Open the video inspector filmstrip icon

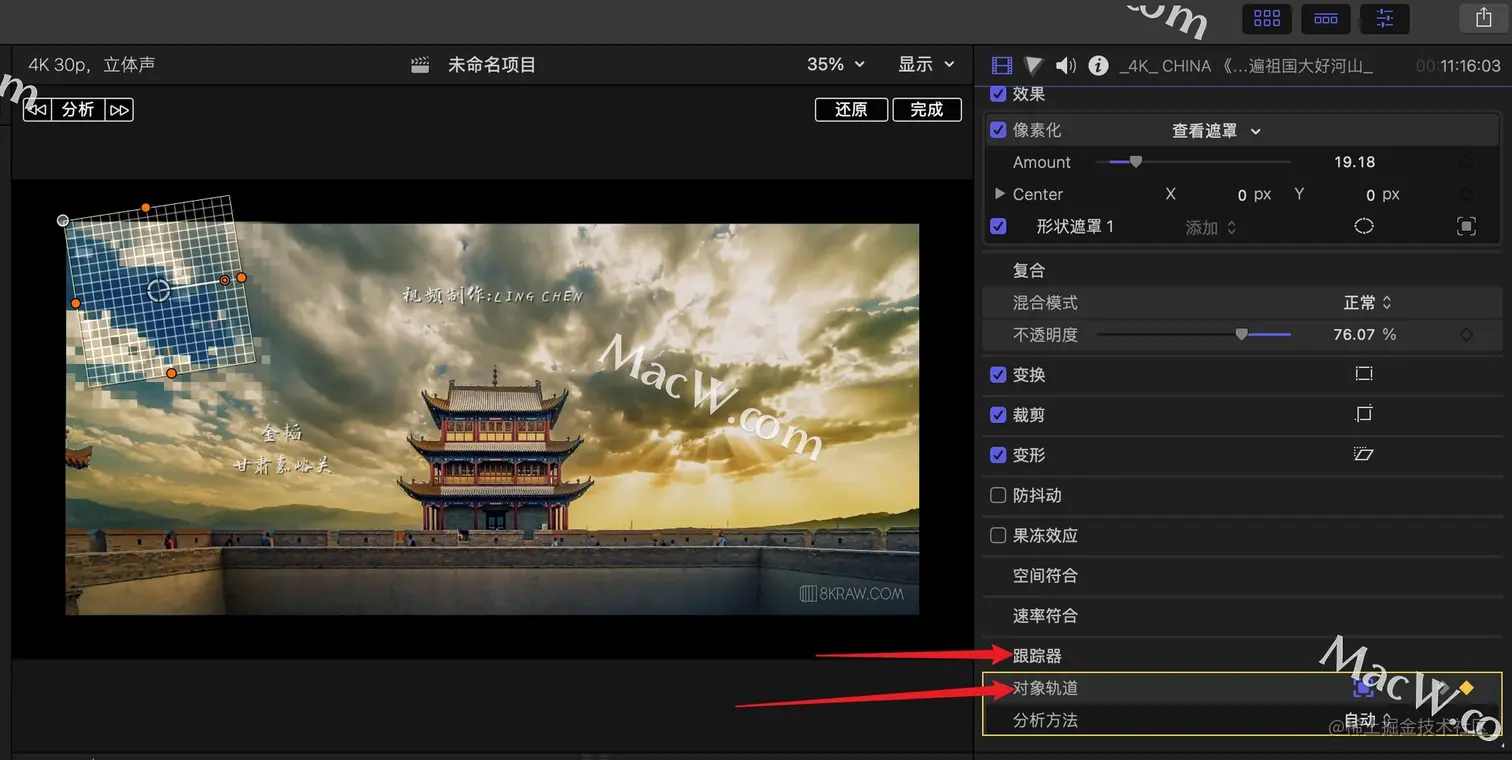coord(1002,66)
